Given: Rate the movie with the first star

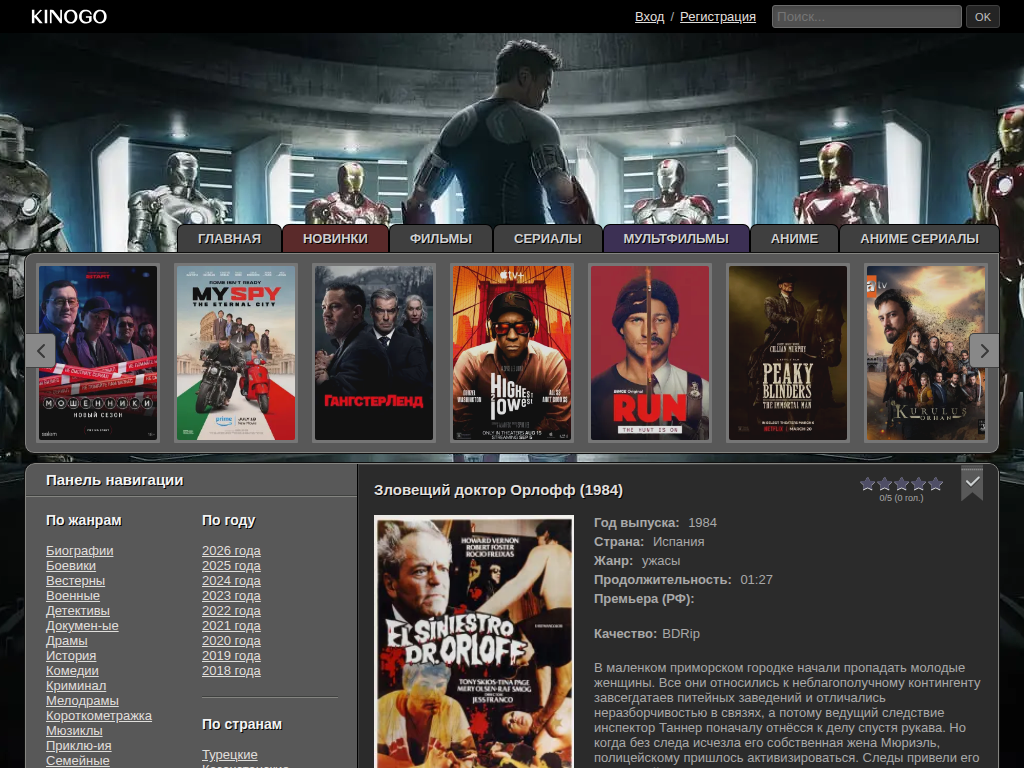Looking at the screenshot, I should click(x=867, y=484).
